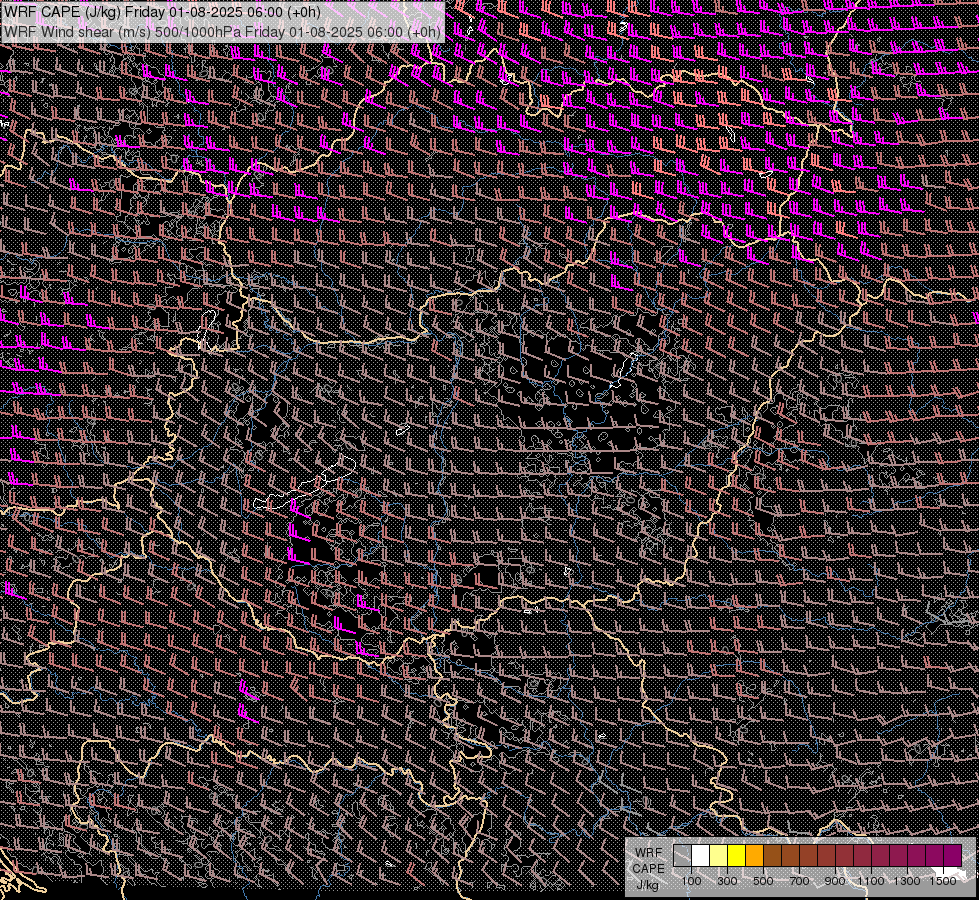Click the legend's WRF CAPE J/kg label
Screen dimensions: 979x900
[x=648, y=869]
